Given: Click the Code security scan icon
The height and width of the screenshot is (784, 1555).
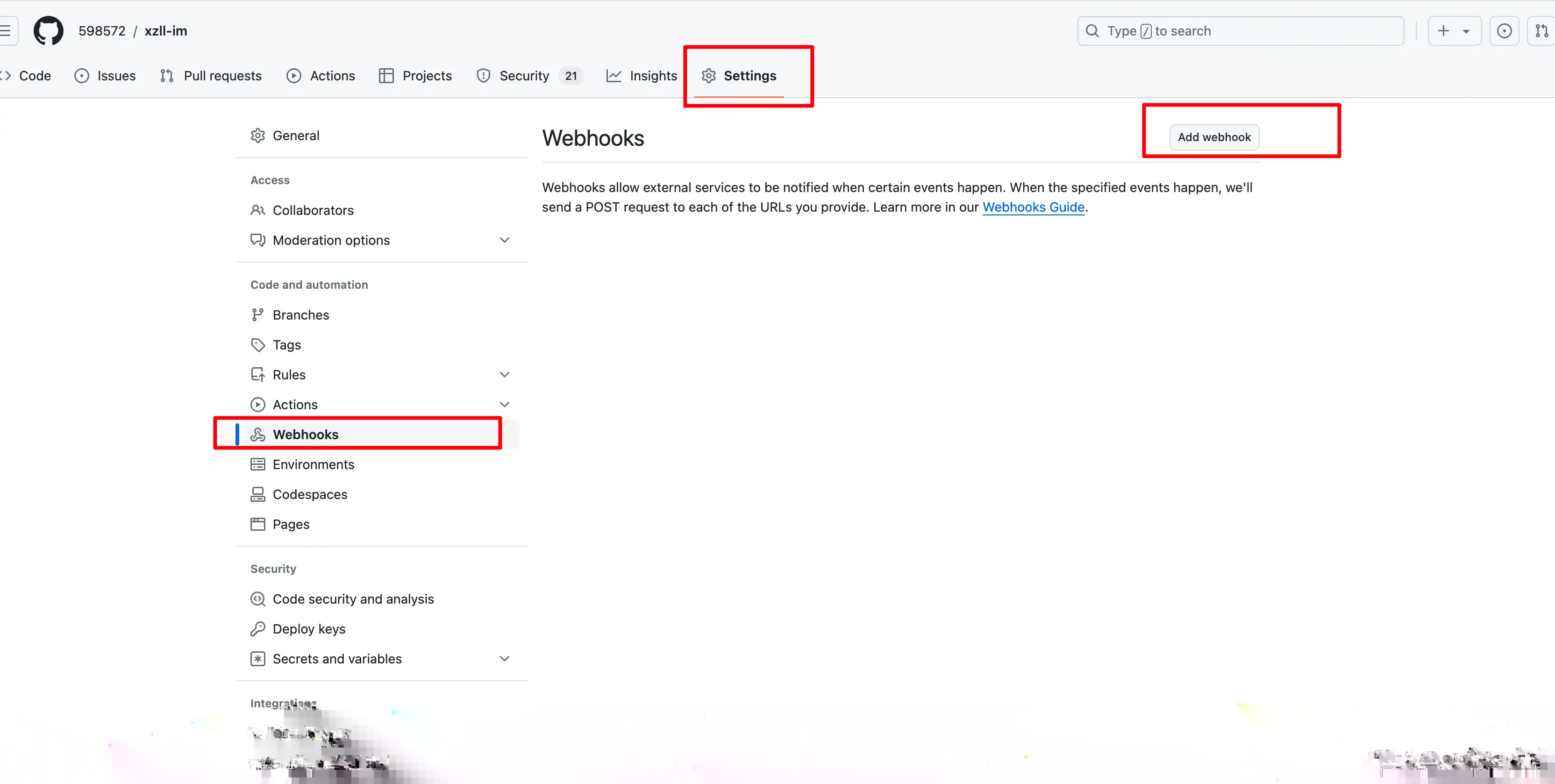Looking at the screenshot, I should (258, 599).
